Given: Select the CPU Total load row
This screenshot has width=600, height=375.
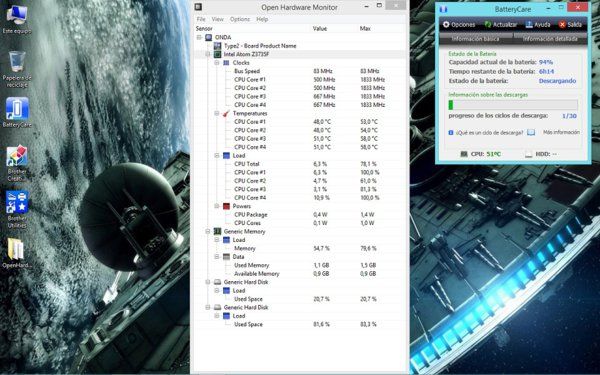Looking at the screenshot, I should click(300, 164).
